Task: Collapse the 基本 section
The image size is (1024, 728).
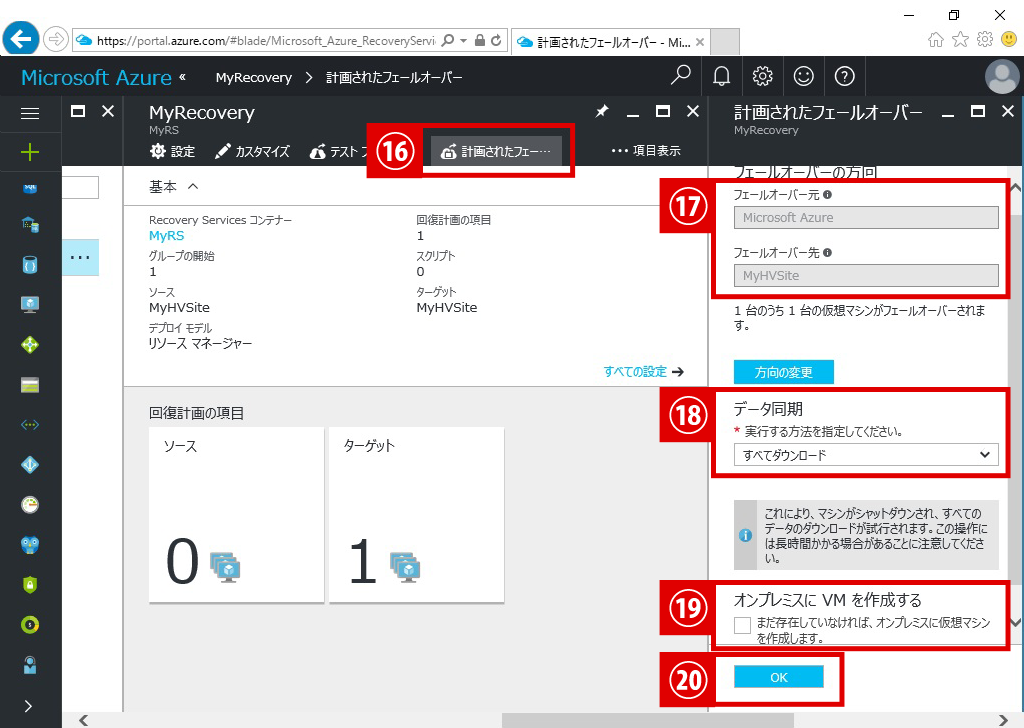Action: [193, 187]
